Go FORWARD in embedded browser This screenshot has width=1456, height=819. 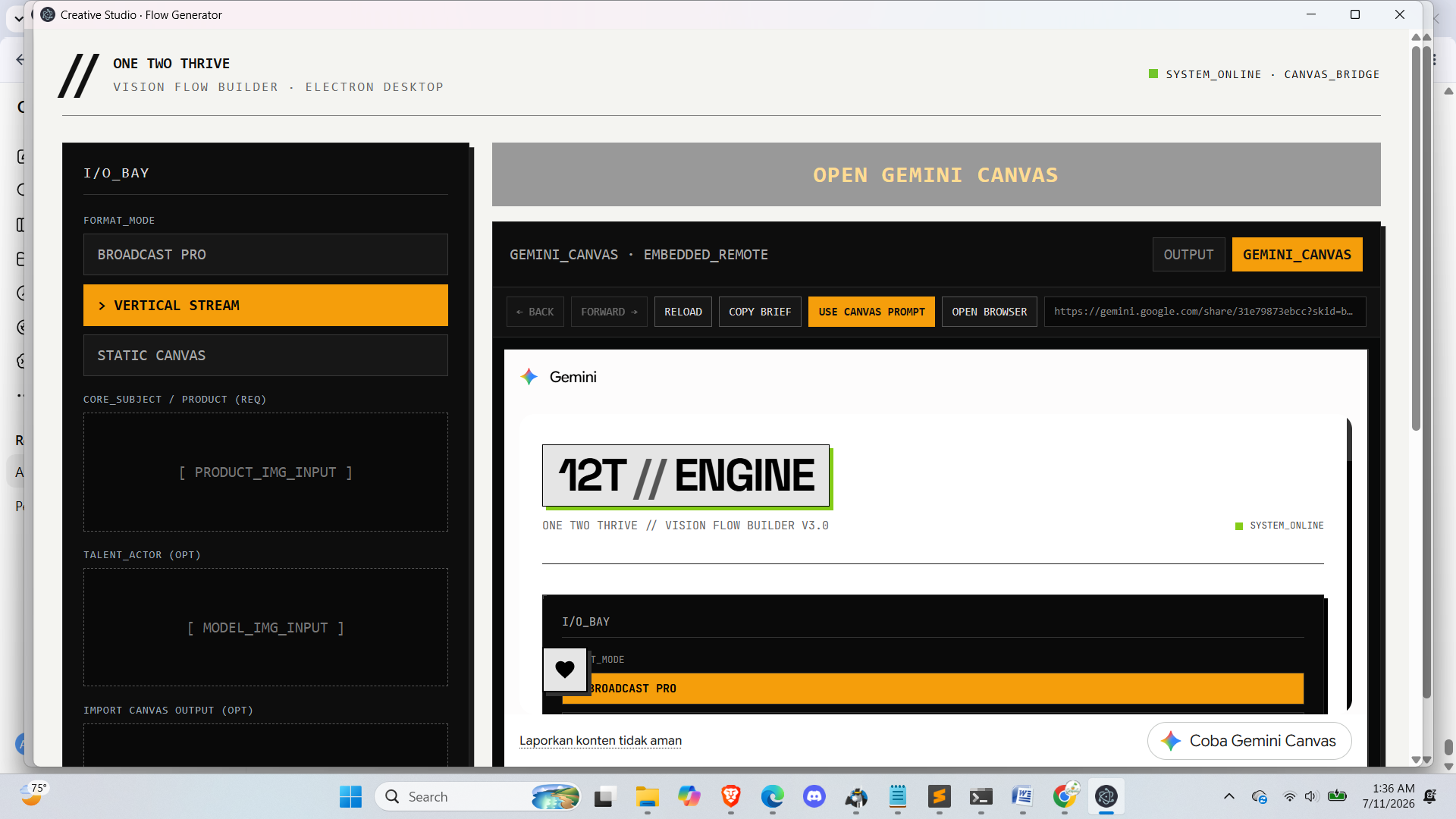[x=609, y=312]
